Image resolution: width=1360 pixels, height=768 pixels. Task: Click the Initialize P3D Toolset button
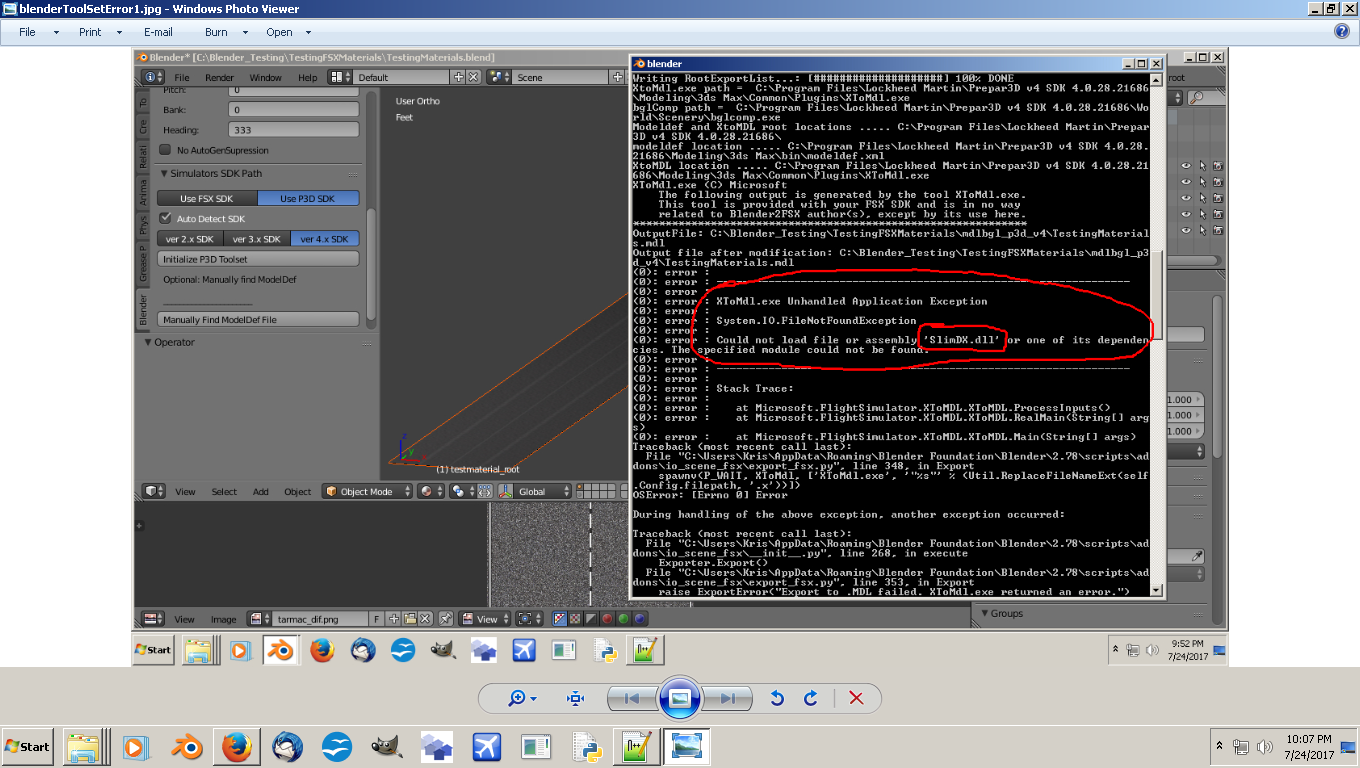point(258,259)
